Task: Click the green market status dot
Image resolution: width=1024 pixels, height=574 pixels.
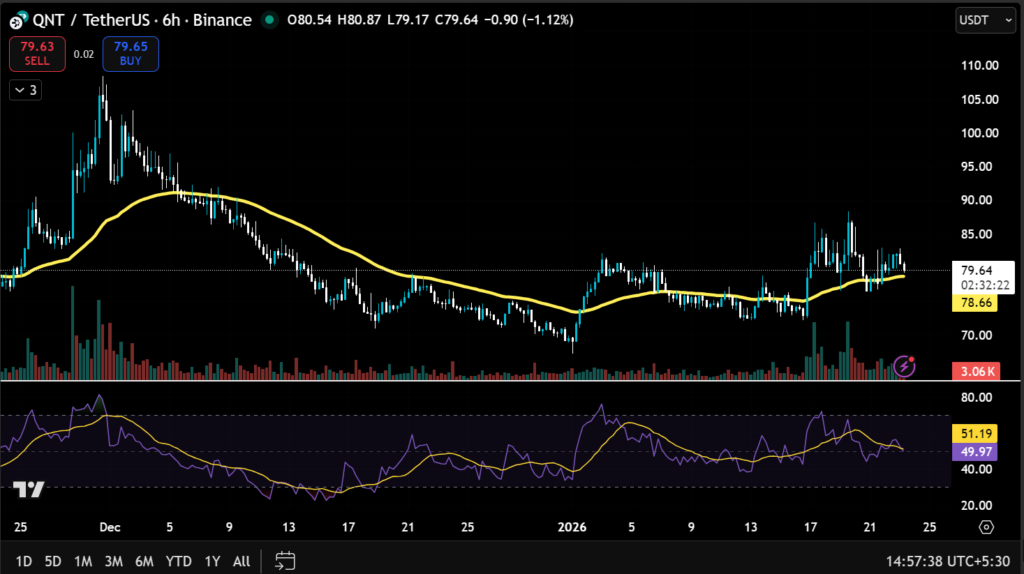Action: (x=269, y=20)
